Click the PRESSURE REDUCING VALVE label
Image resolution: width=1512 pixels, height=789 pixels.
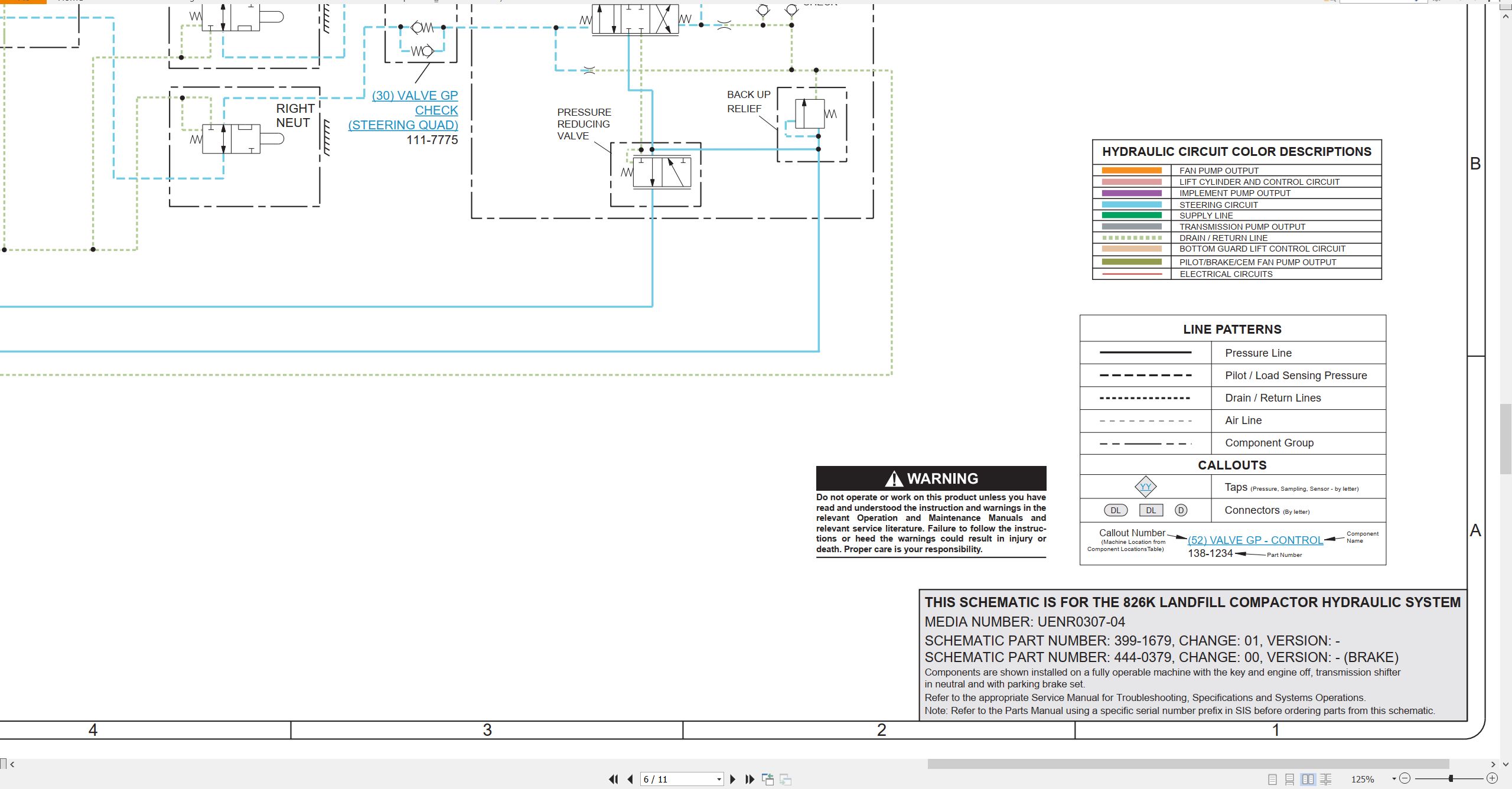pyautogui.click(x=584, y=124)
